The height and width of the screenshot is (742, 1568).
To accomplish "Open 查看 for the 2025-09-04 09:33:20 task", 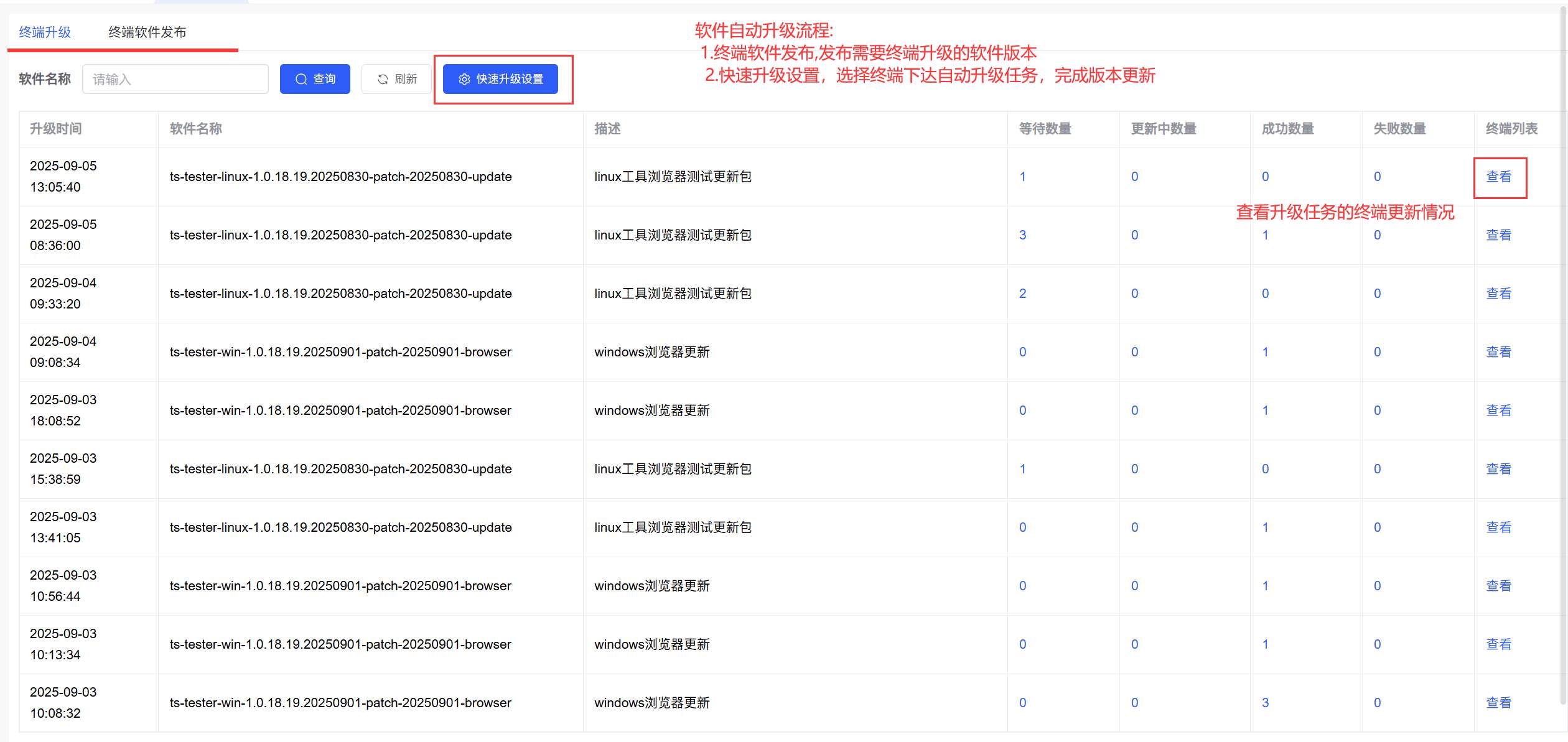I will click(x=1498, y=294).
